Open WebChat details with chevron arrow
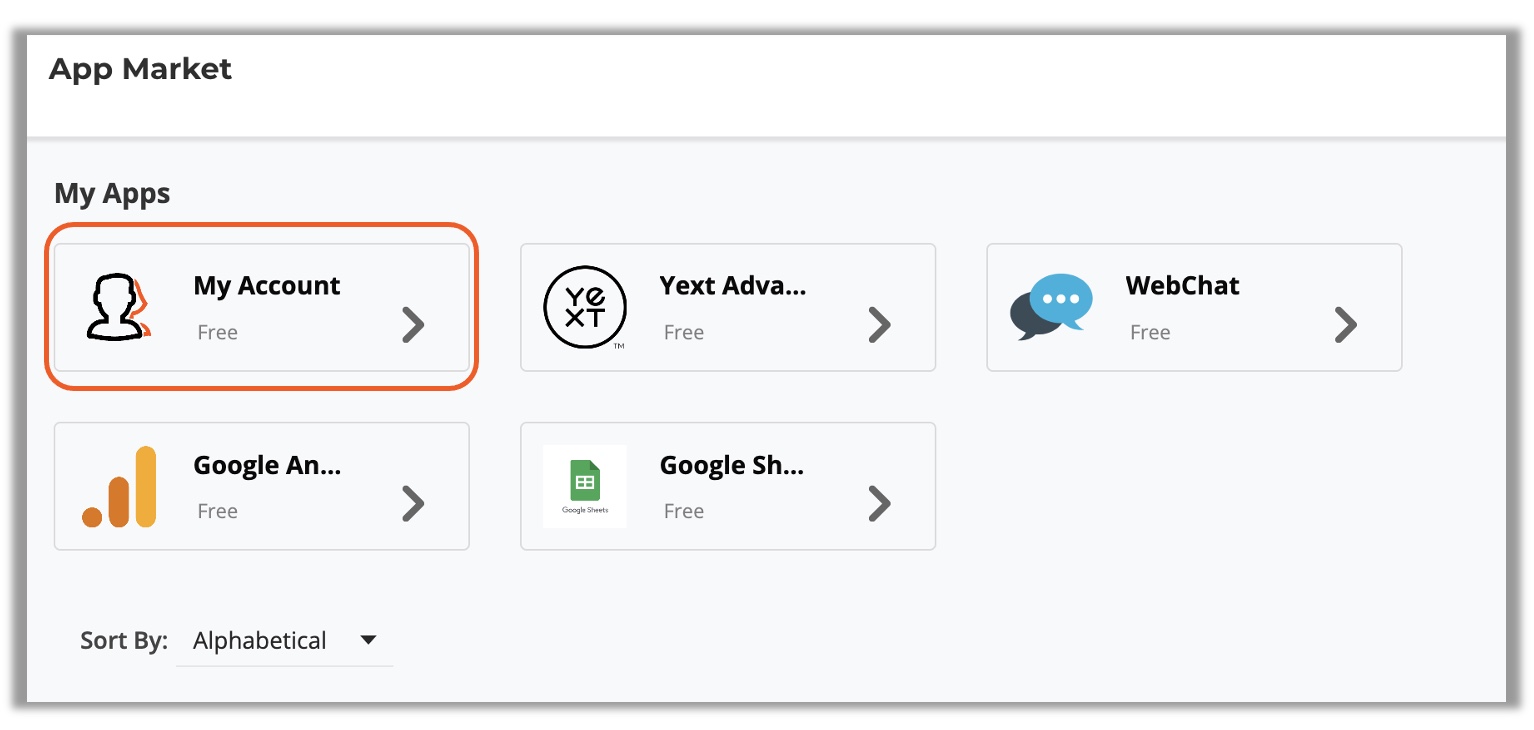The height and width of the screenshot is (730, 1534). point(1346,325)
